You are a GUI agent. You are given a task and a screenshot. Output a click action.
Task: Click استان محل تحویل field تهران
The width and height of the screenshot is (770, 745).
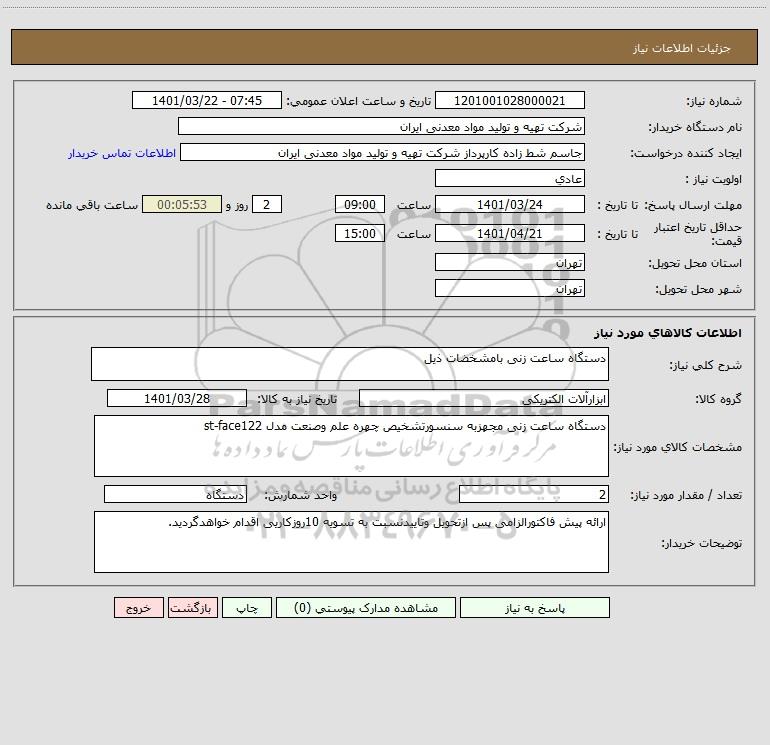[x=510, y=263]
